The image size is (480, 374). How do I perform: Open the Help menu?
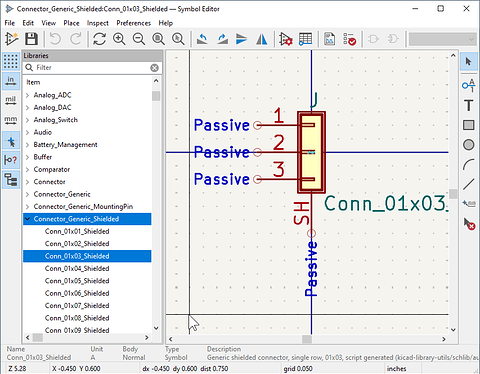[x=165, y=23]
